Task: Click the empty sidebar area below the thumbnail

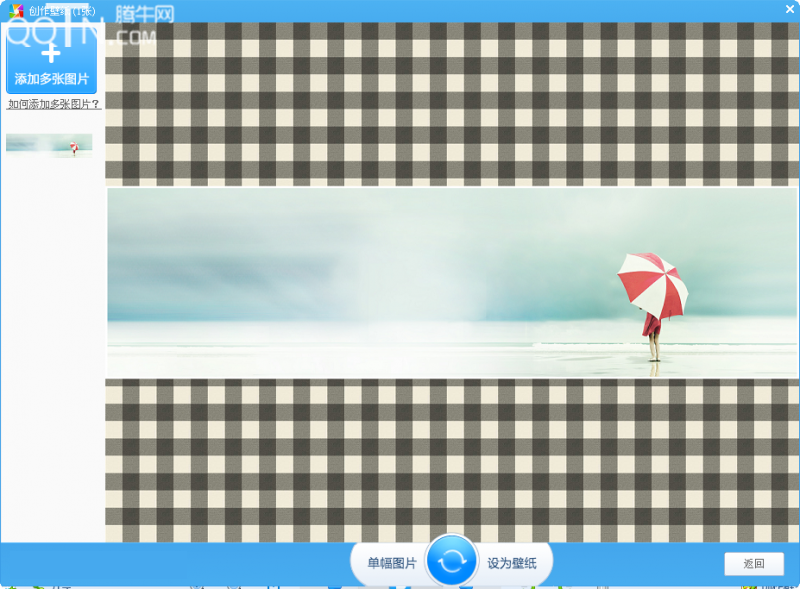Action: 52,350
